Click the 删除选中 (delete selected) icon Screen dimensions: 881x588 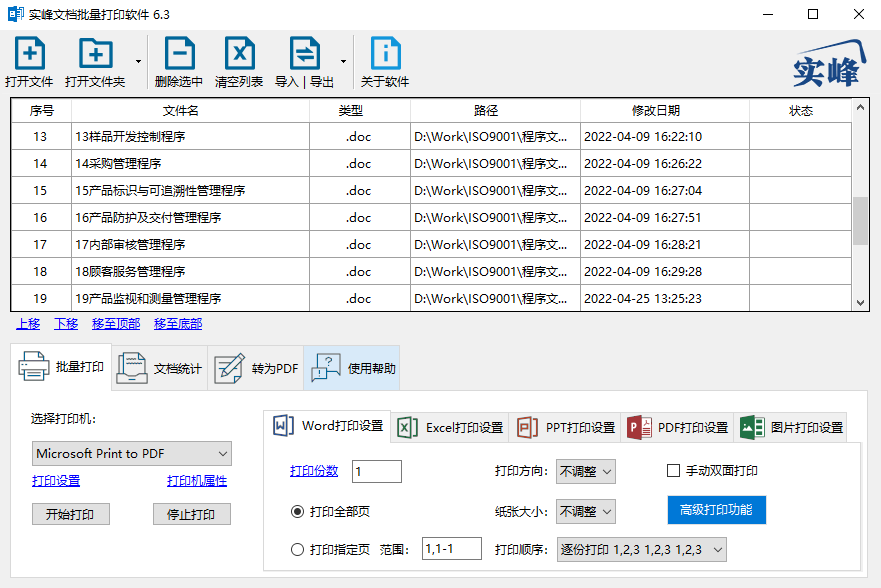[x=179, y=53]
